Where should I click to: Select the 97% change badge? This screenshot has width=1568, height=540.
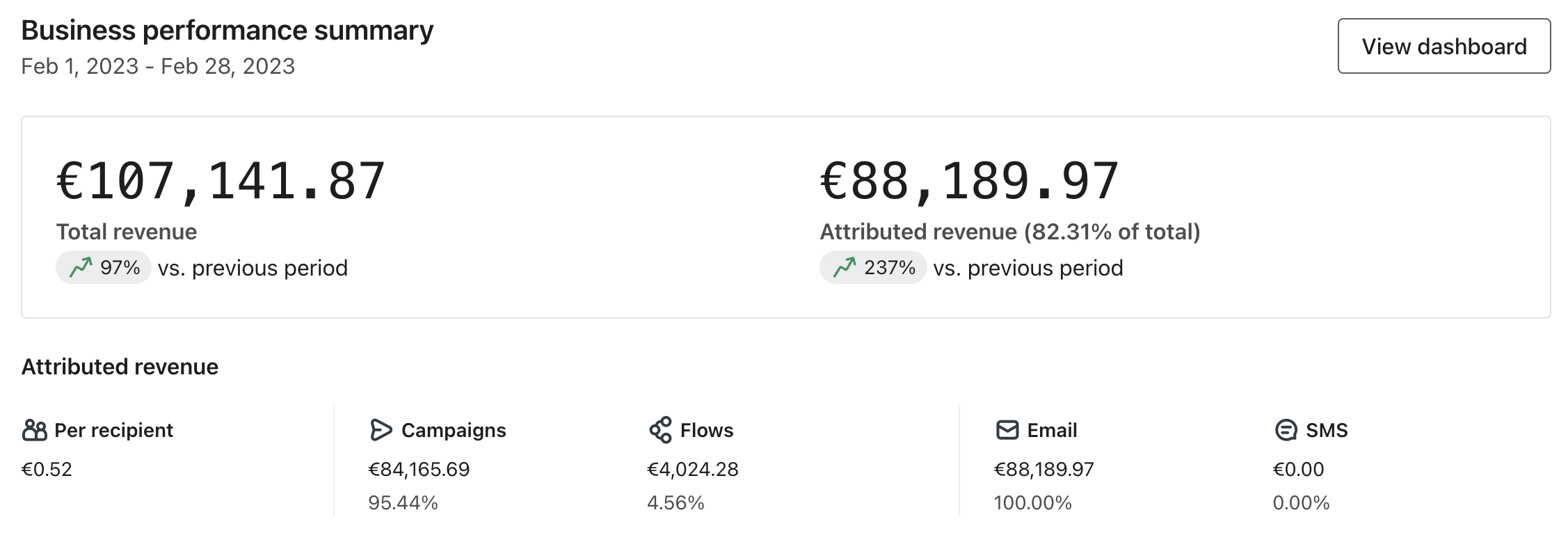[104, 267]
